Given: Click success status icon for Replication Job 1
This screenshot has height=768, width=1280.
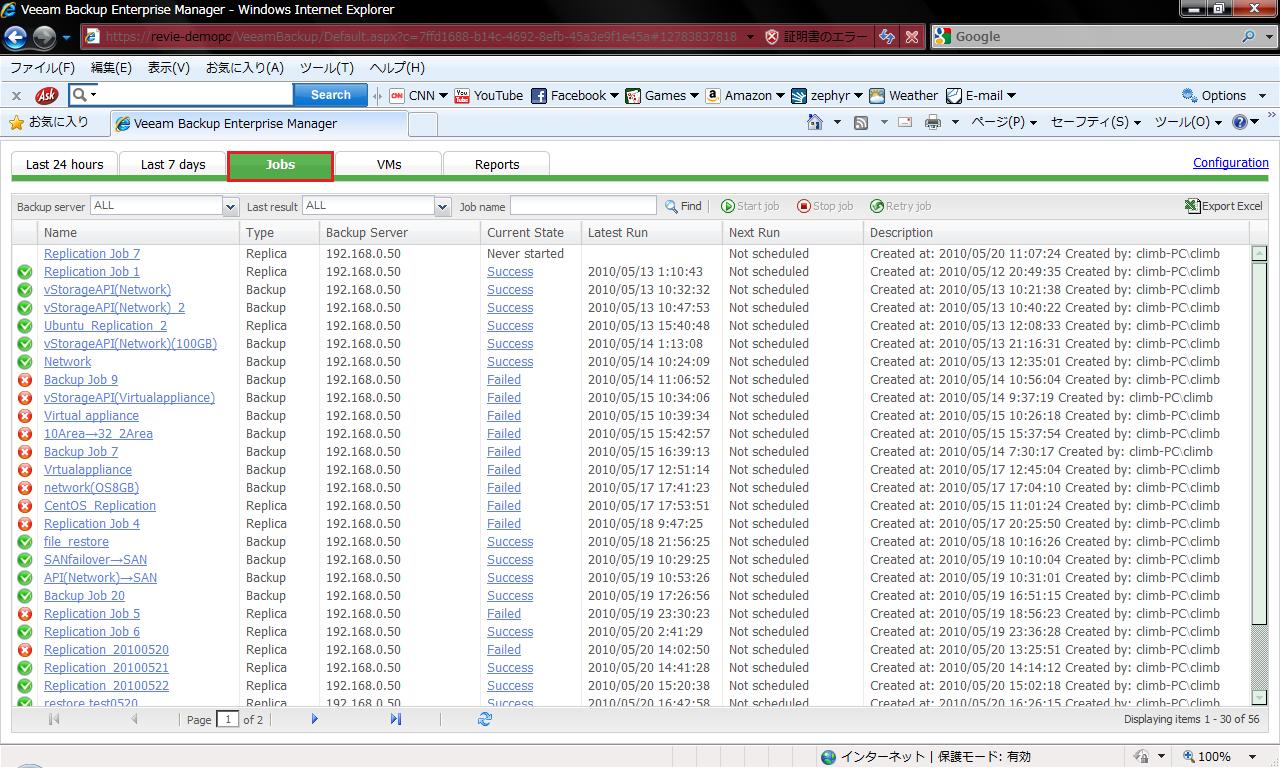Looking at the screenshot, I should (25, 272).
